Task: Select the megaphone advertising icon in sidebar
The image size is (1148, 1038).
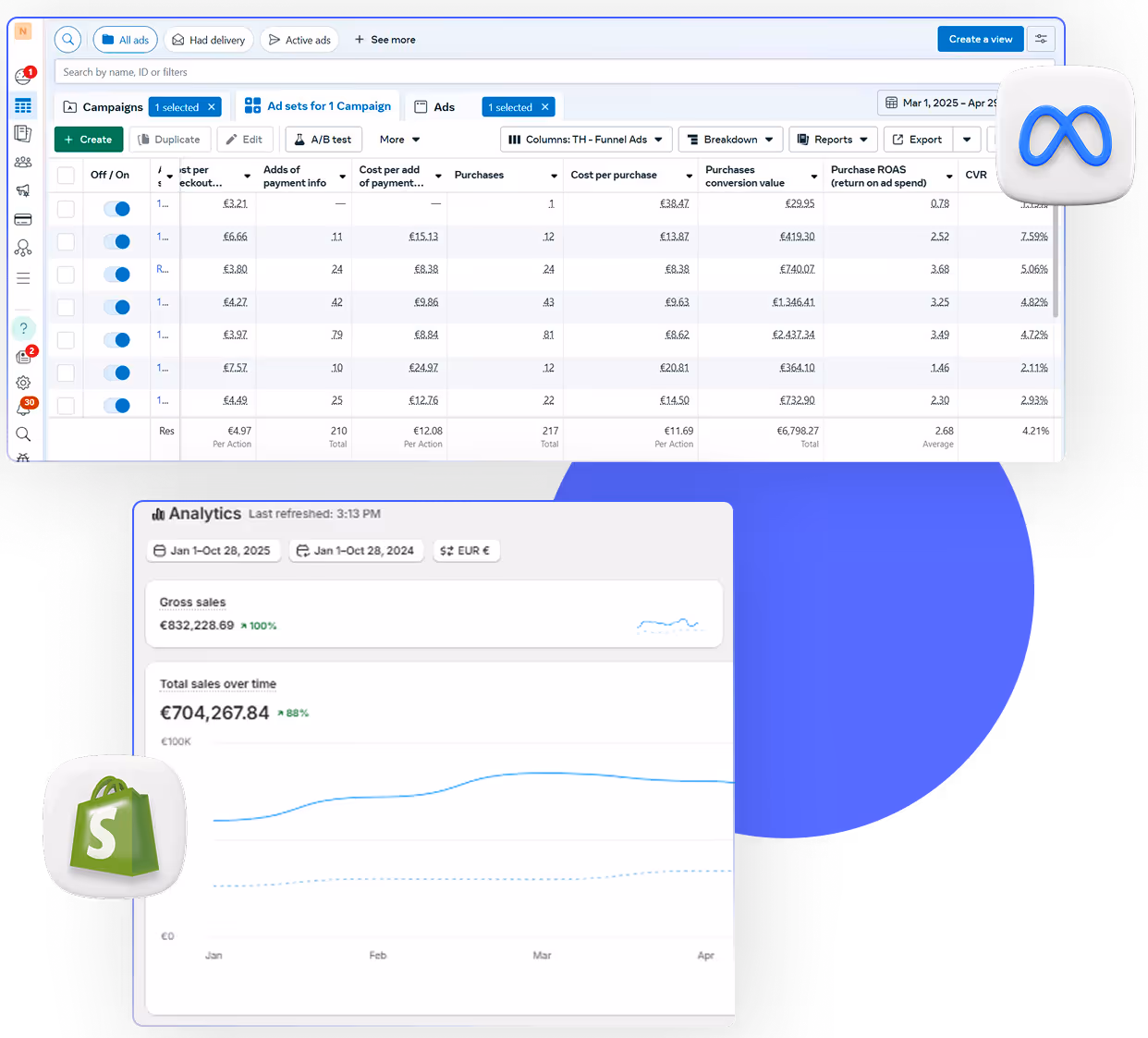Action: pos(23,191)
